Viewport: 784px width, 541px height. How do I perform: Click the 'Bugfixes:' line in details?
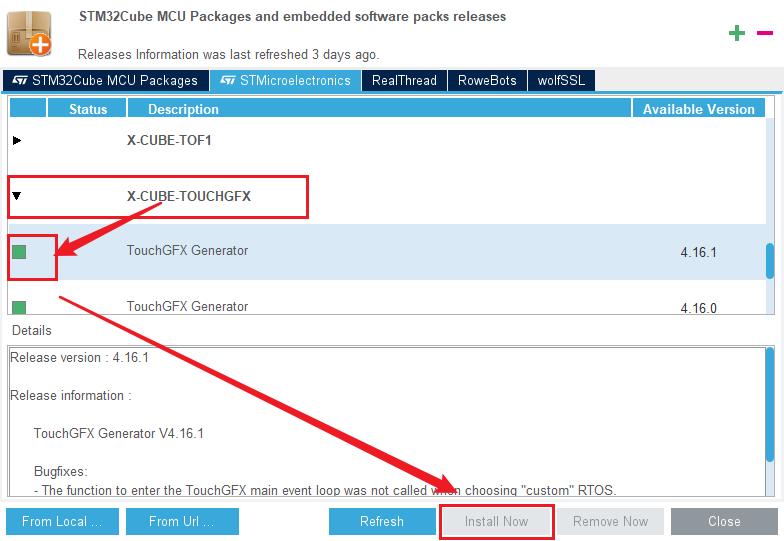[x=60, y=472]
